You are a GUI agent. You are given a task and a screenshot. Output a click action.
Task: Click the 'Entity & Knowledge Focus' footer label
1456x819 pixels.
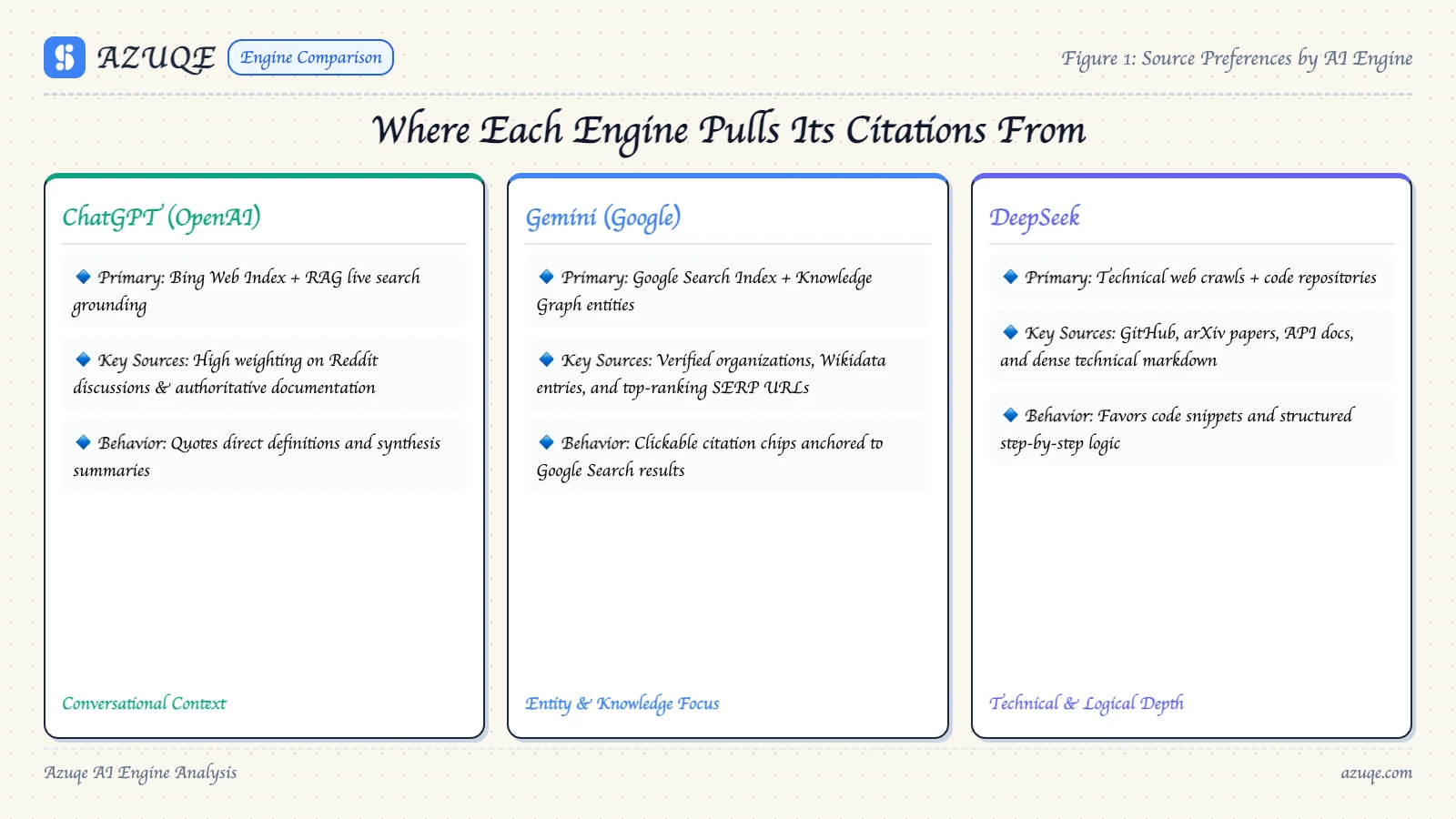[x=622, y=703]
